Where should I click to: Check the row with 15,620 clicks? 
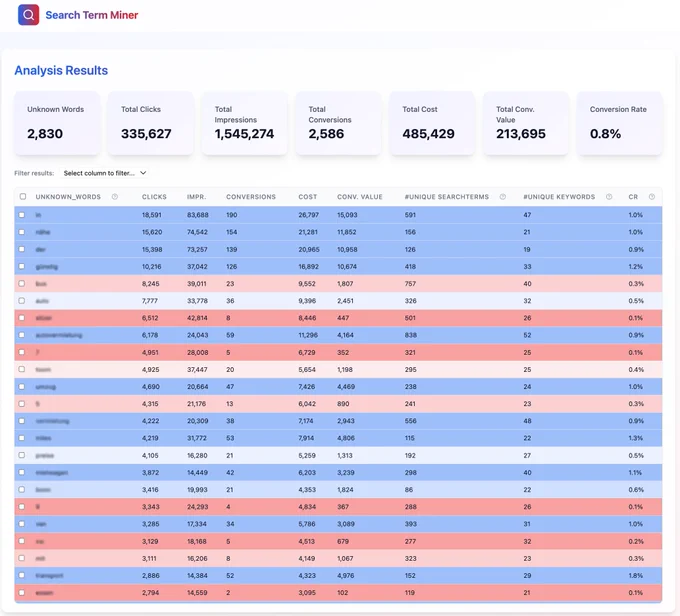click(x=22, y=232)
